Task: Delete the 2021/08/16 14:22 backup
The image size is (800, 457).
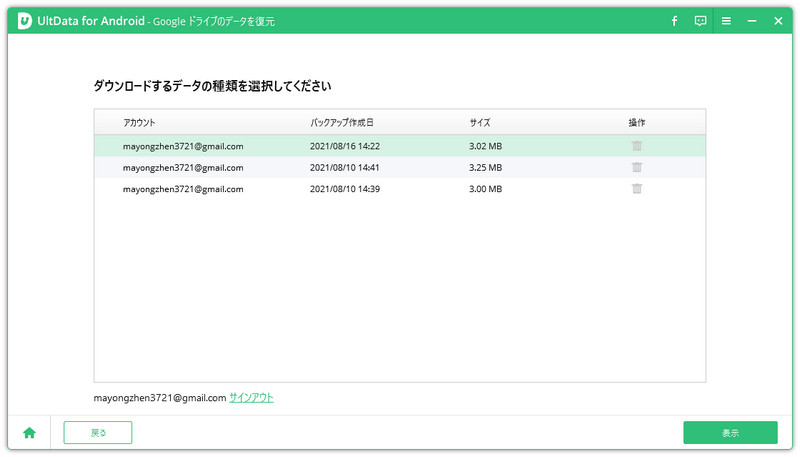Action: (636, 146)
